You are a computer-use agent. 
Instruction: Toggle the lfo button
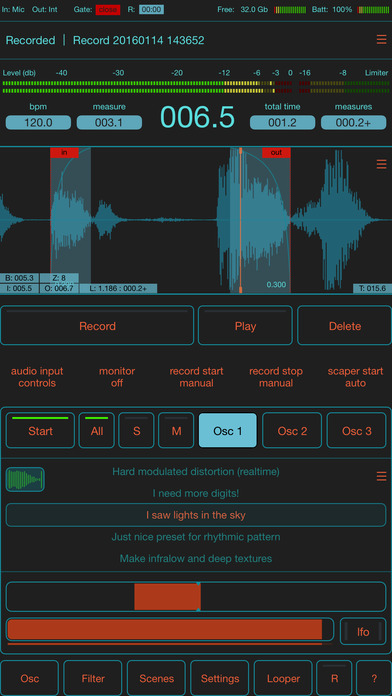tap(363, 631)
